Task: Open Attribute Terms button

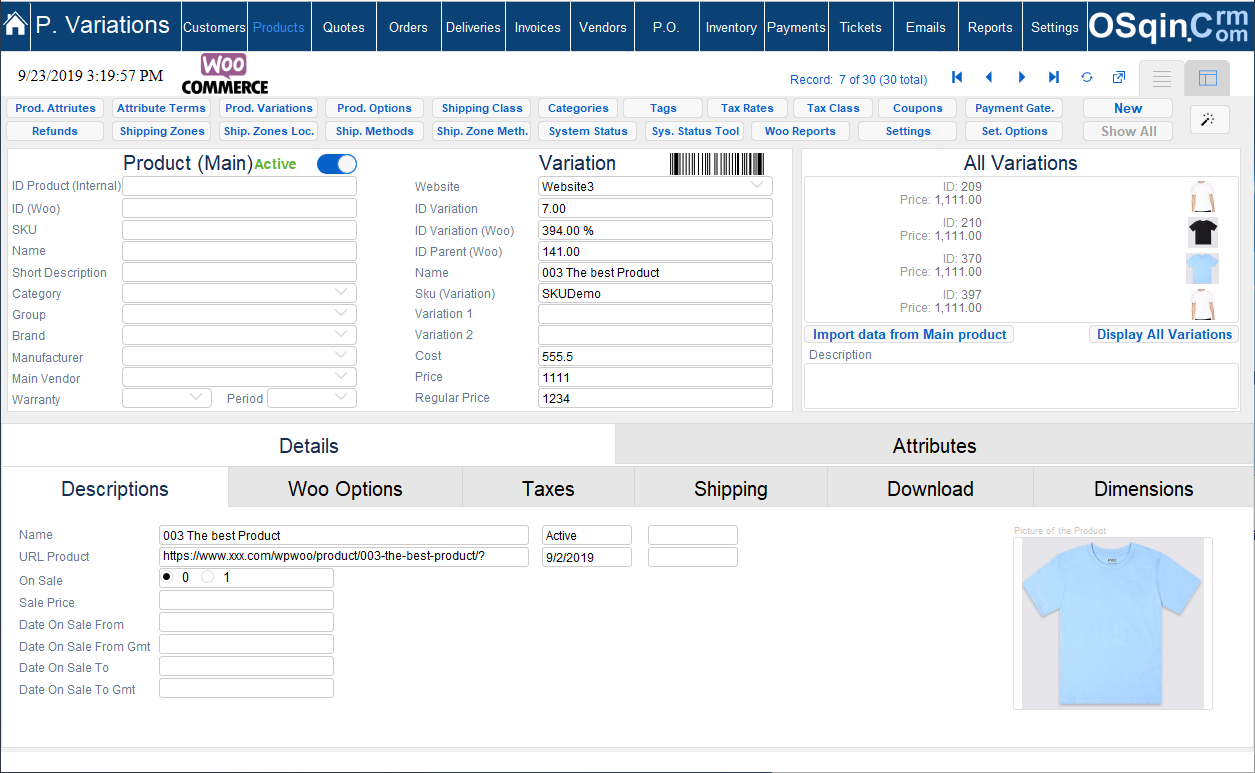Action: pos(161,108)
